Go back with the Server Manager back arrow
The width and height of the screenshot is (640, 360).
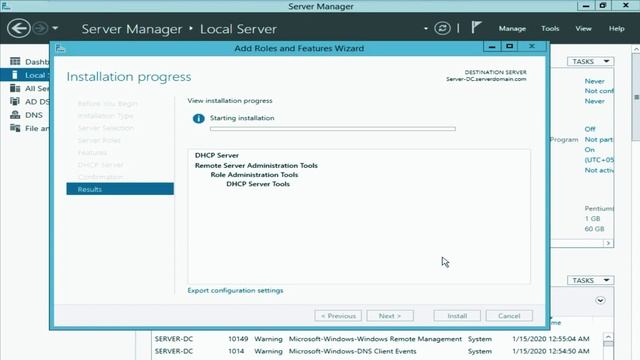pyautogui.click(x=18, y=29)
